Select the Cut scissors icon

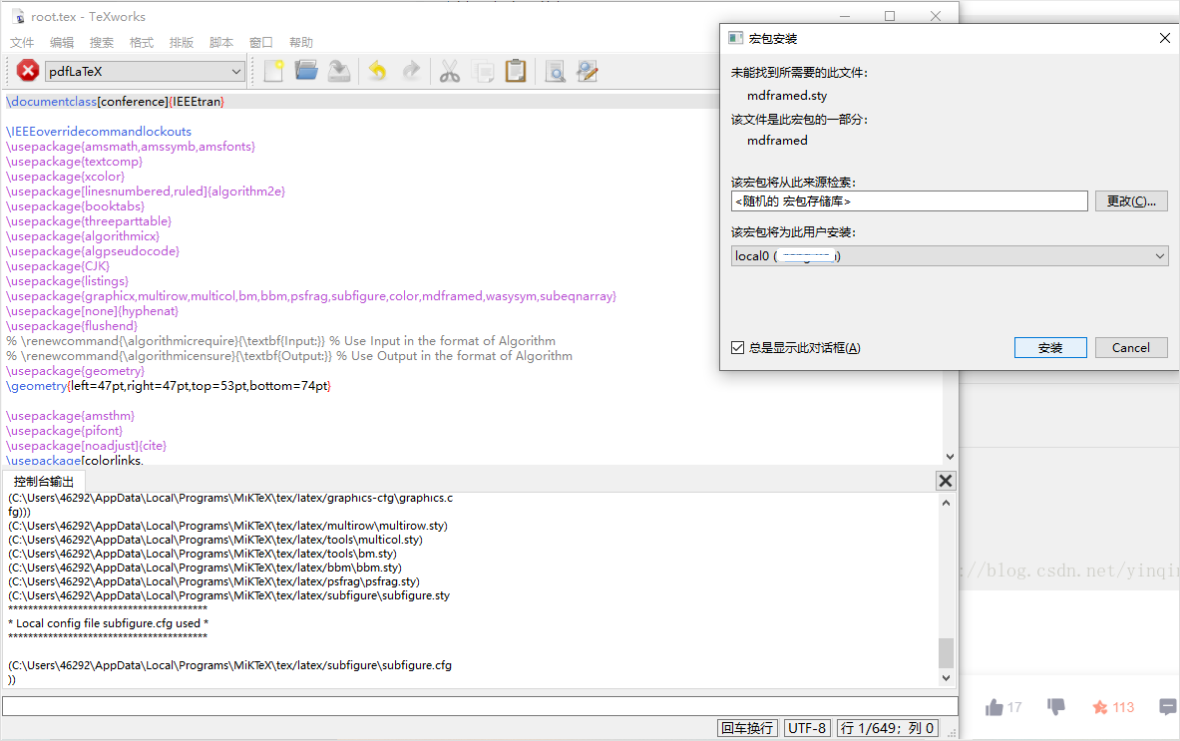[x=449, y=70]
